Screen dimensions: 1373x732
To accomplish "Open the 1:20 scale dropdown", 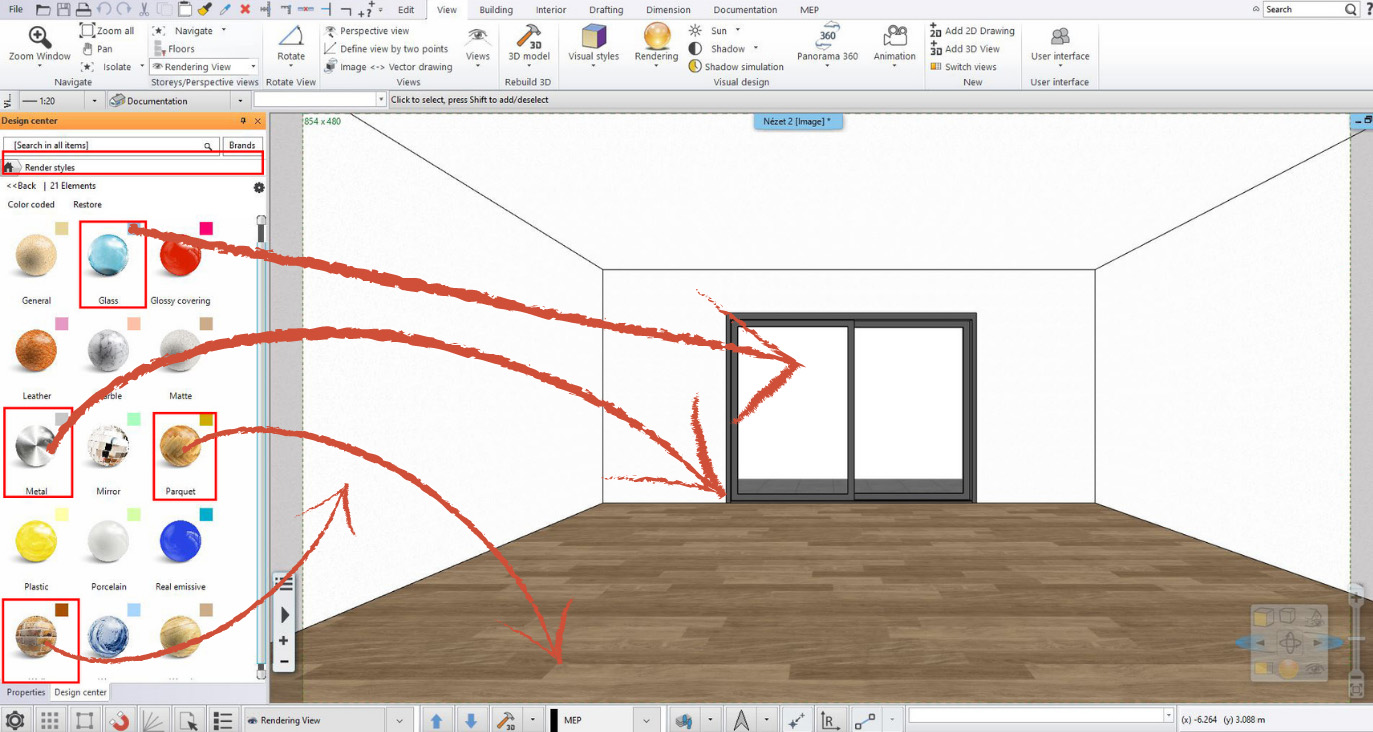I will click(x=95, y=100).
